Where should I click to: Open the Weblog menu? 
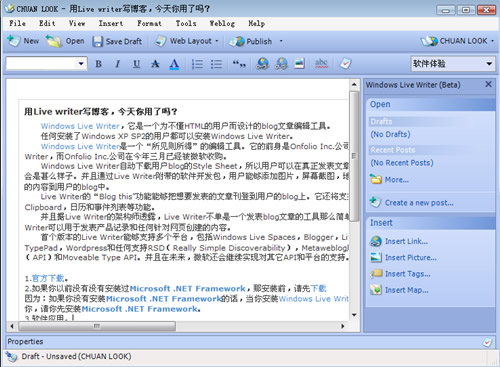[222, 23]
